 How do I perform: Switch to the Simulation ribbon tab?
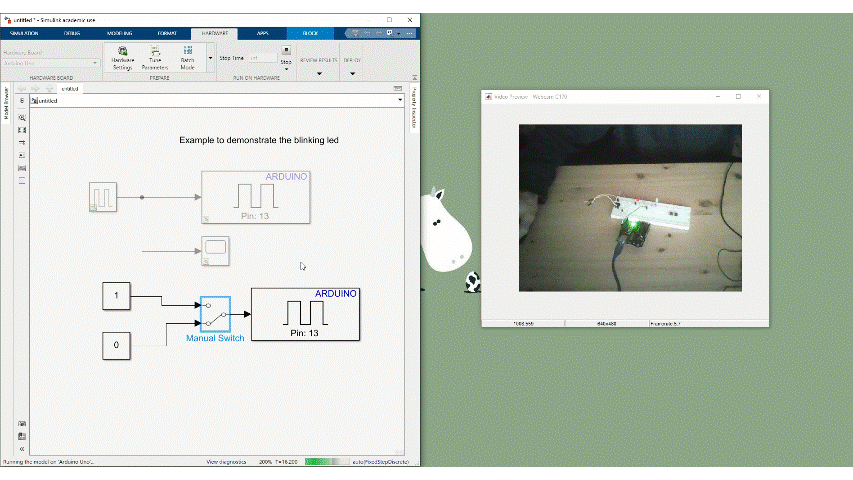tap(24, 33)
